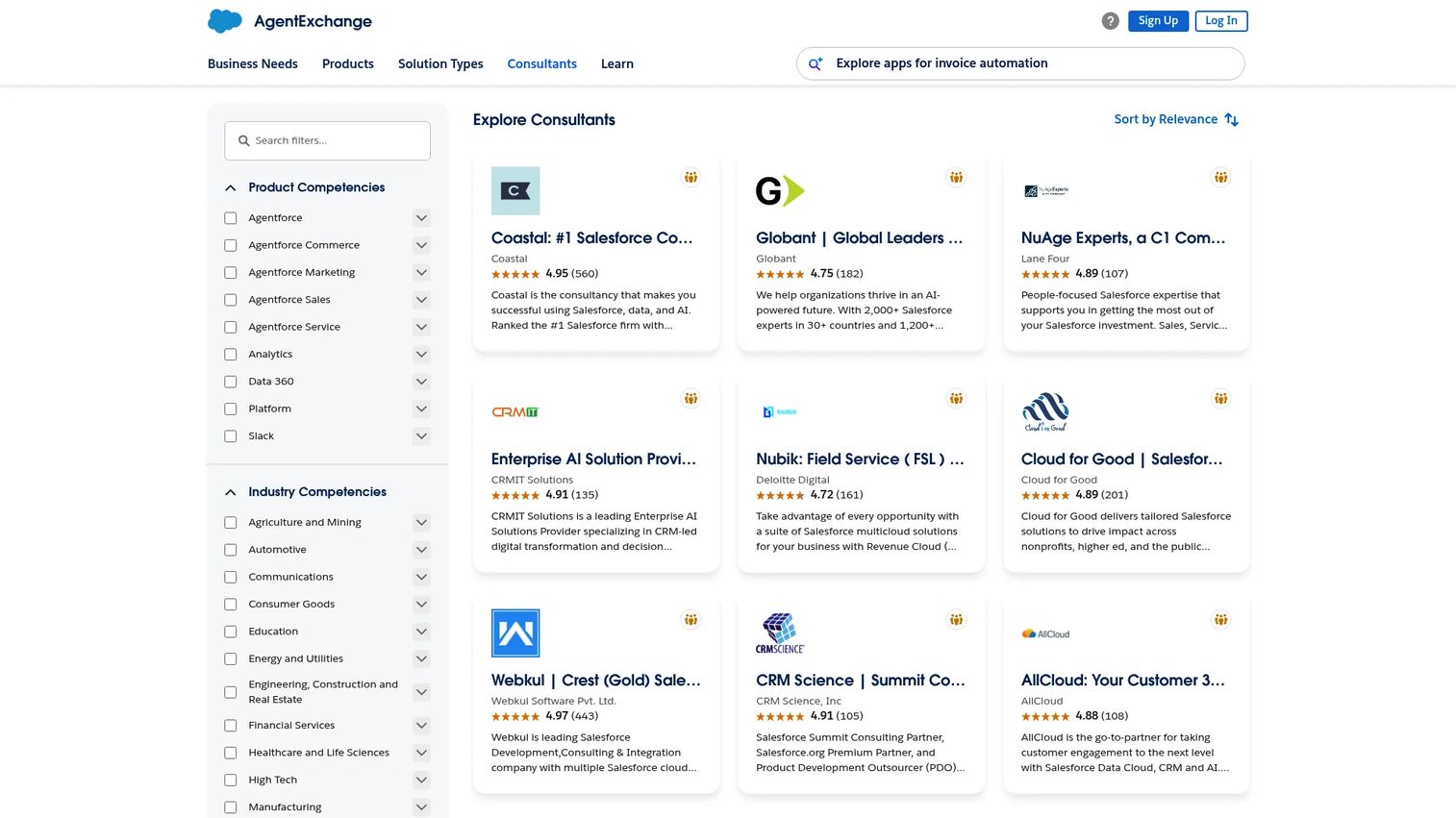
Task: Click the Explore apps search box
Action: pos(1020,63)
